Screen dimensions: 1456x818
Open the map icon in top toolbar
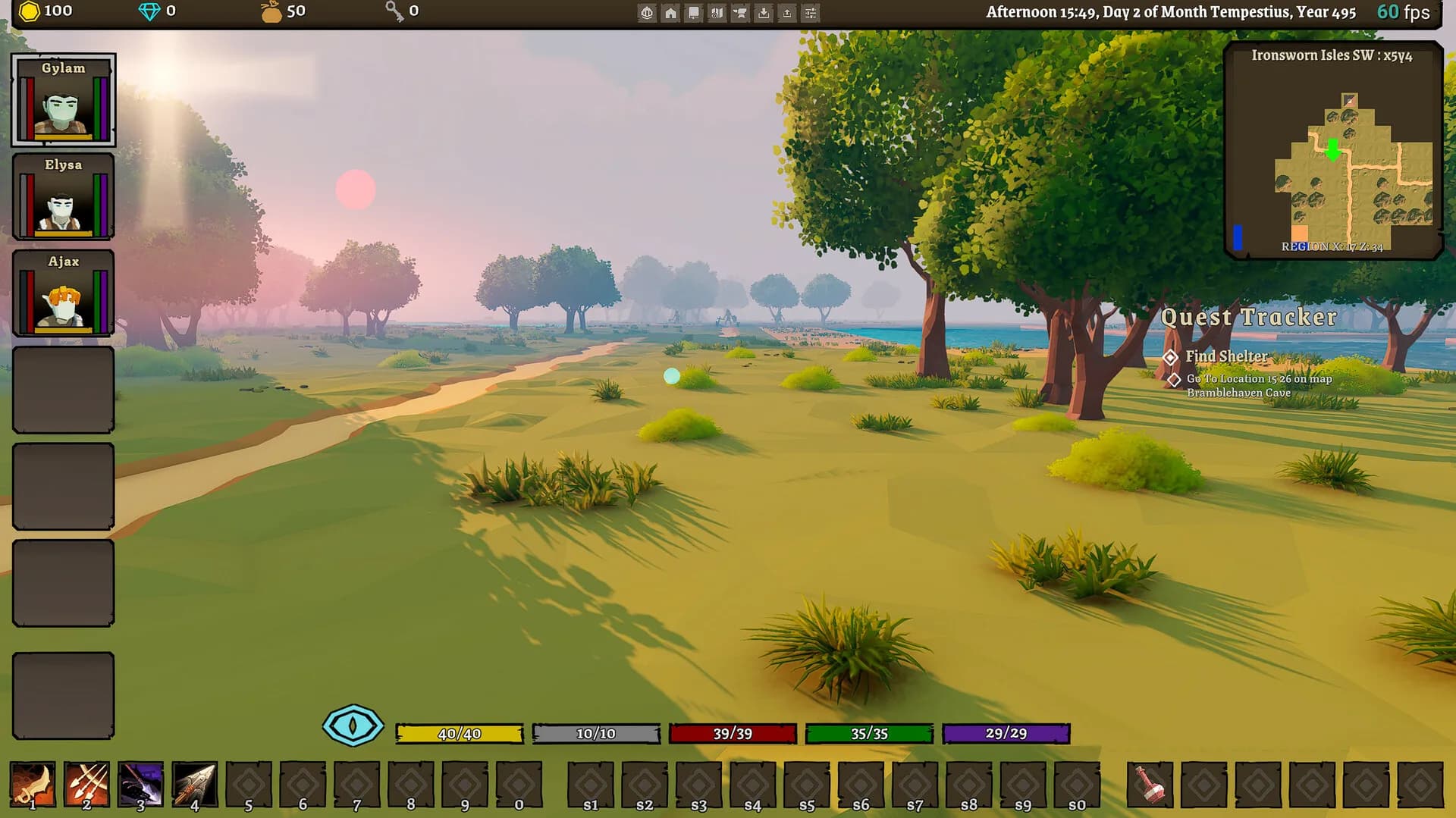coord(717,13)
